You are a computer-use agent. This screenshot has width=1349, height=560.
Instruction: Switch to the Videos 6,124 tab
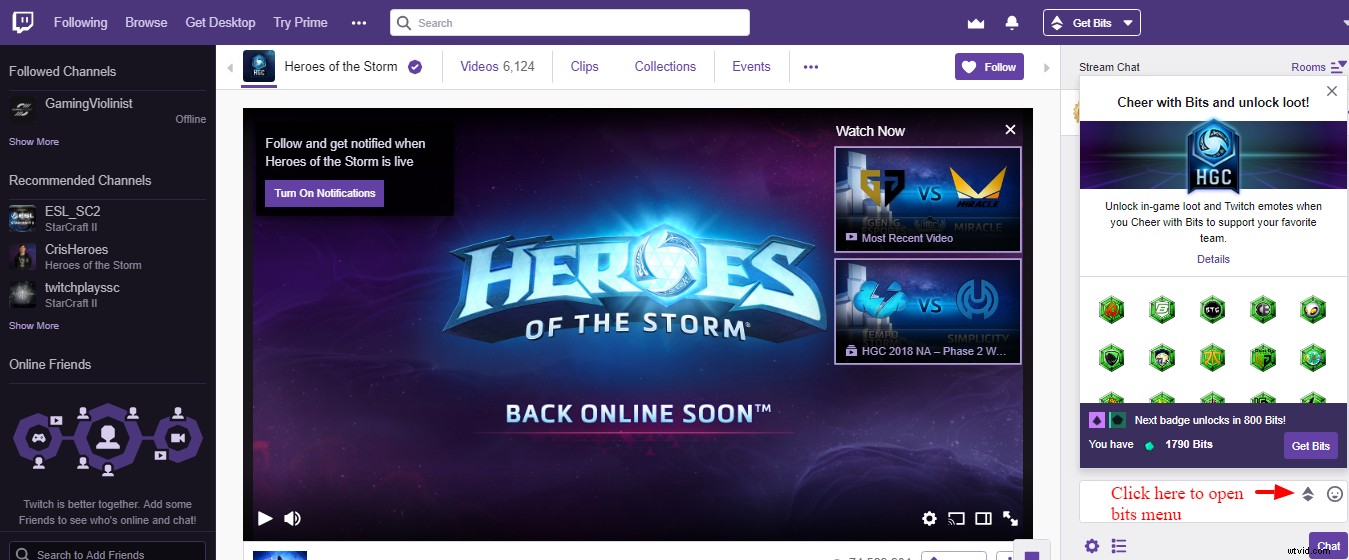[x=497, y=67]
